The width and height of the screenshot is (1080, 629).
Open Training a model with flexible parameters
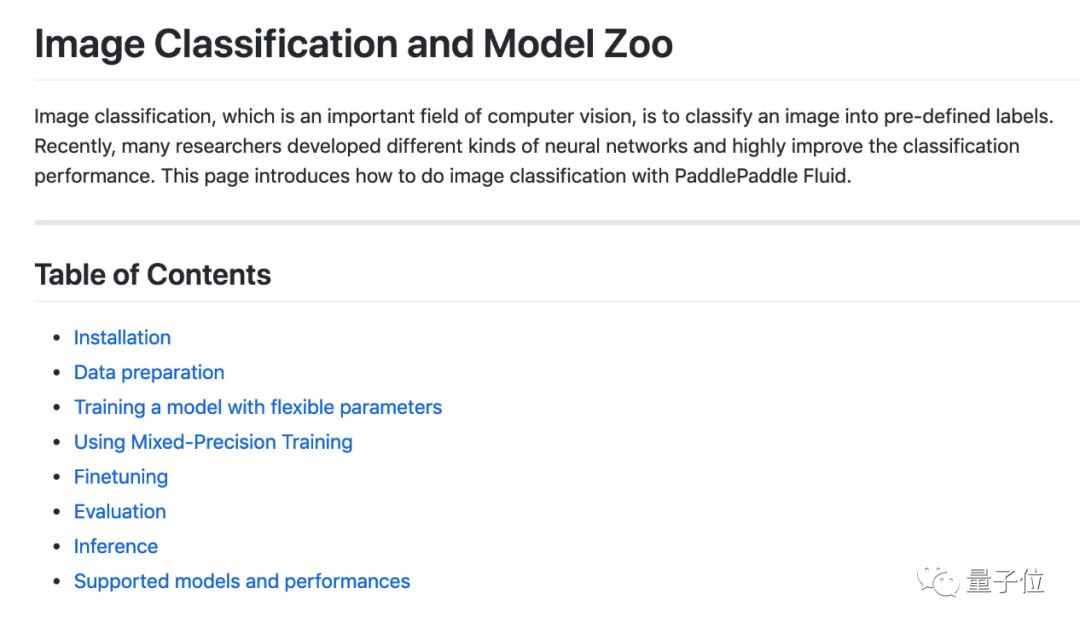coord(257,407)
